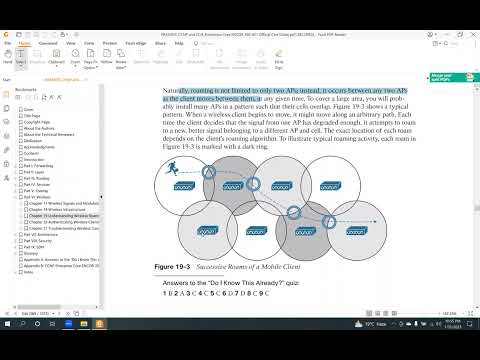Open the Layers panel icon in sidebar
Screen dimensions: 480x360
(6, 122)
